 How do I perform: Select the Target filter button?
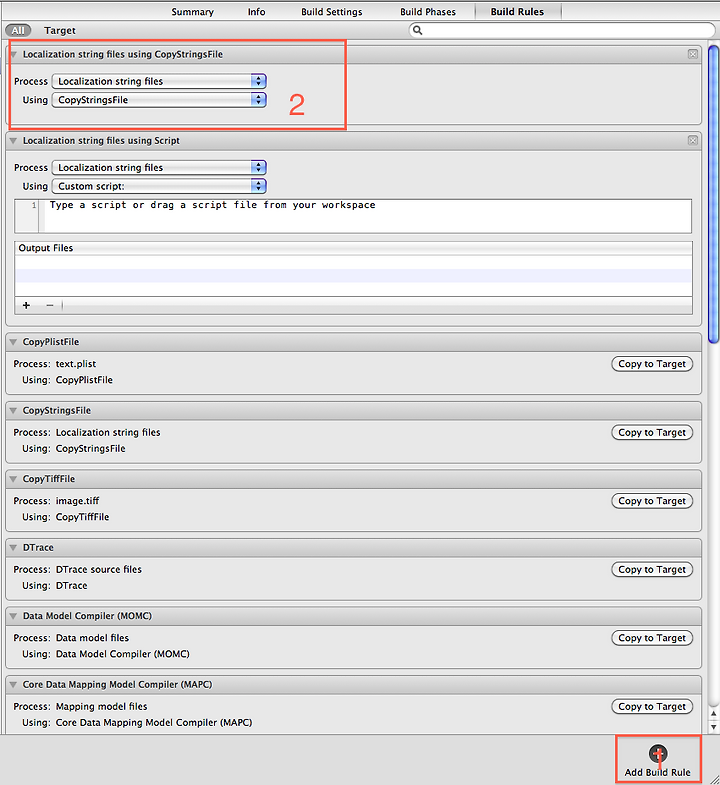click(x=60, y=31)
